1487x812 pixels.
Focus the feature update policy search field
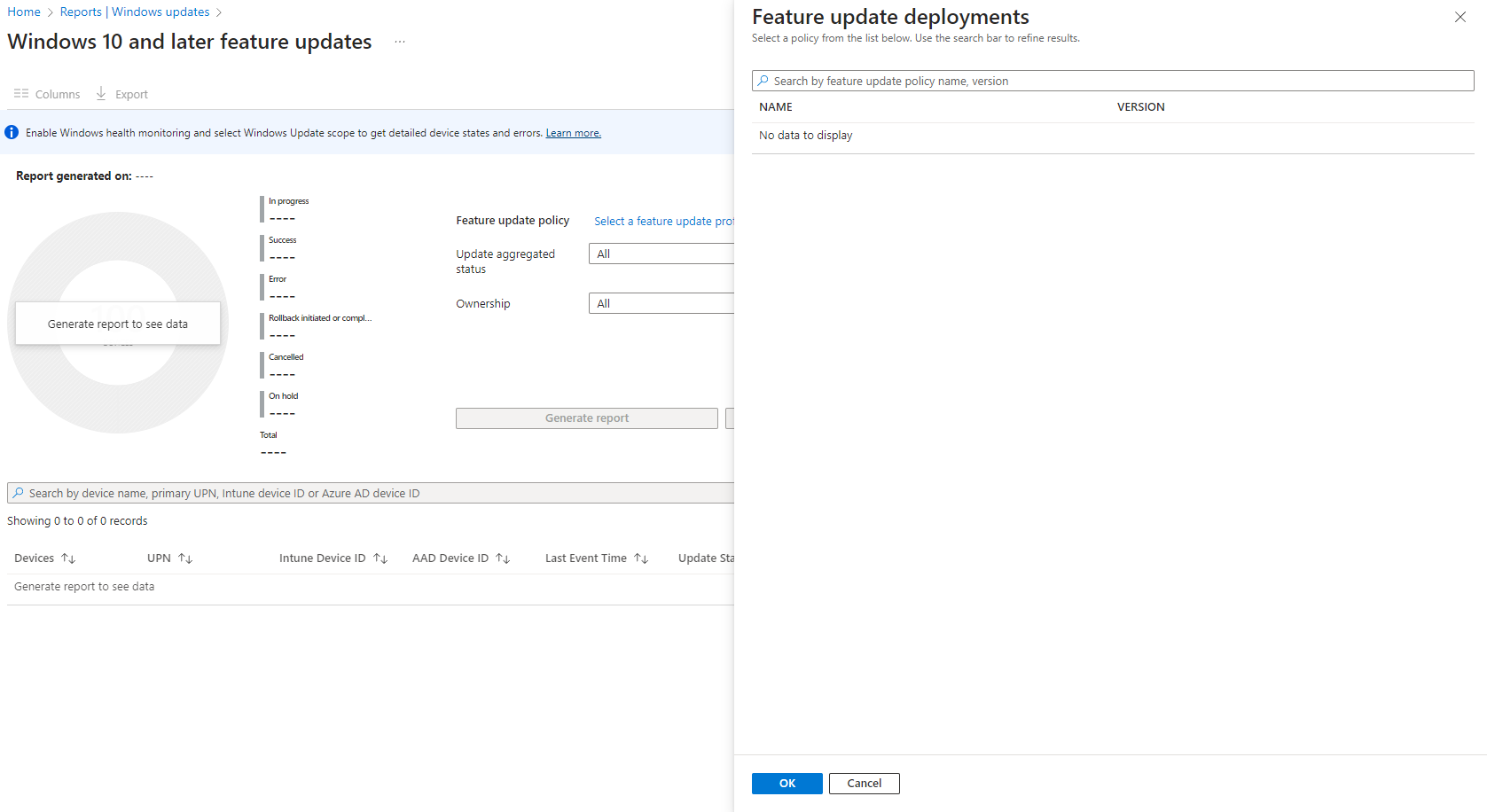click(x=1113, y=81)
